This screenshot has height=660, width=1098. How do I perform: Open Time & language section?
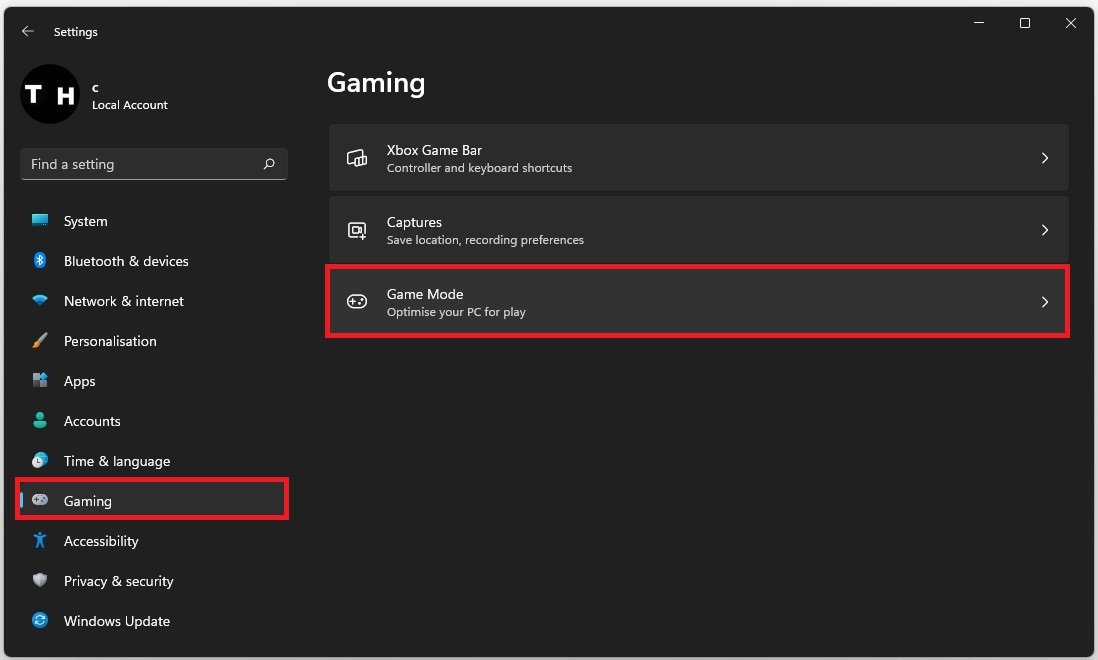pyautogui.click(x=153, y=461)
